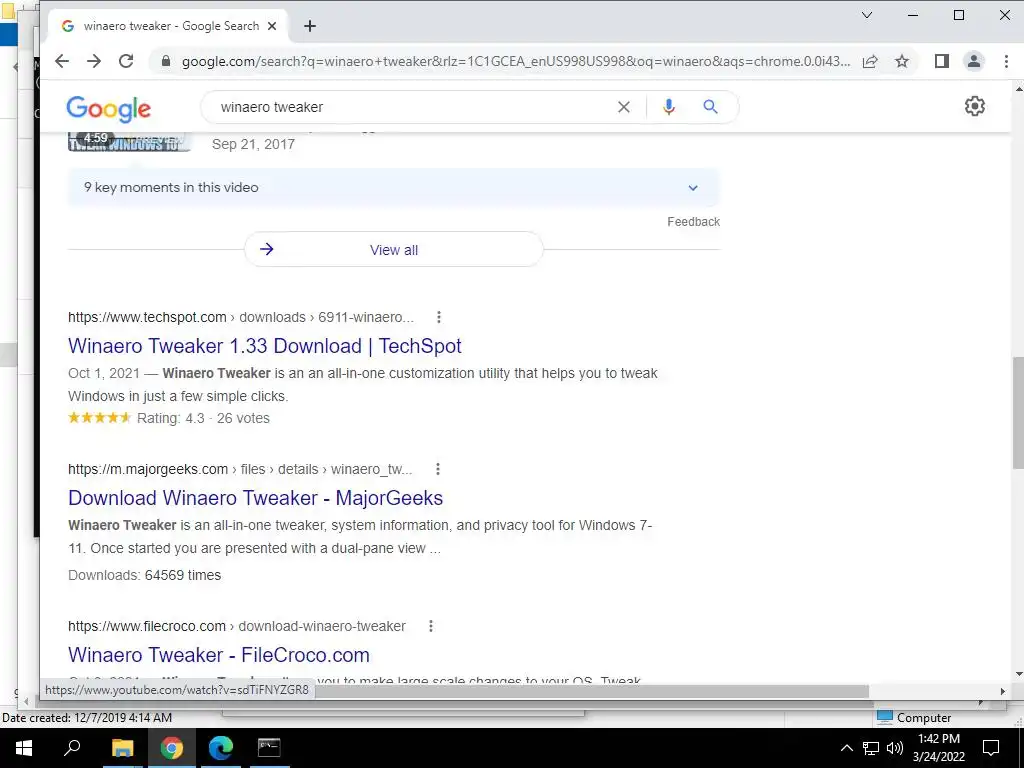1024x768 pixels.
Task: Launch Microsoft Edge from the taskbar
Action: pyautogui.click(x=221, y=748)
